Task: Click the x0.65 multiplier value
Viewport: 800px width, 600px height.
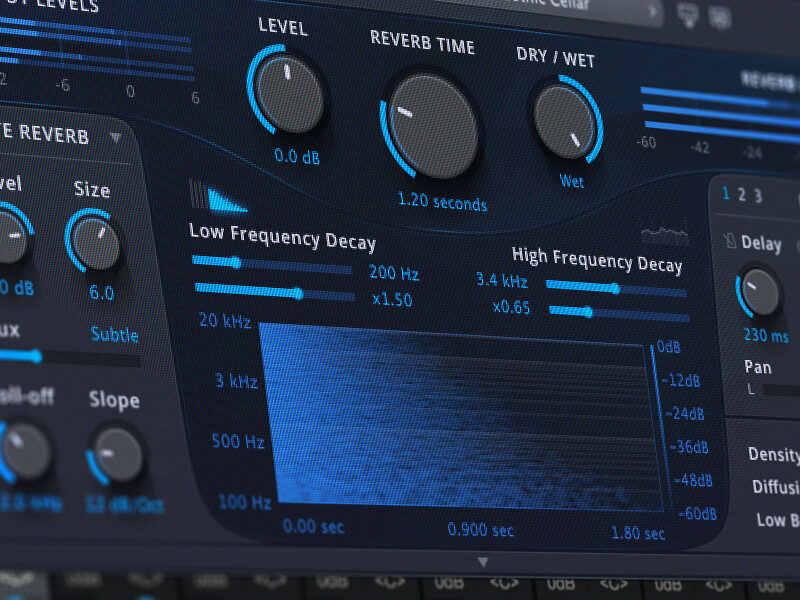Action: (511, 307)
